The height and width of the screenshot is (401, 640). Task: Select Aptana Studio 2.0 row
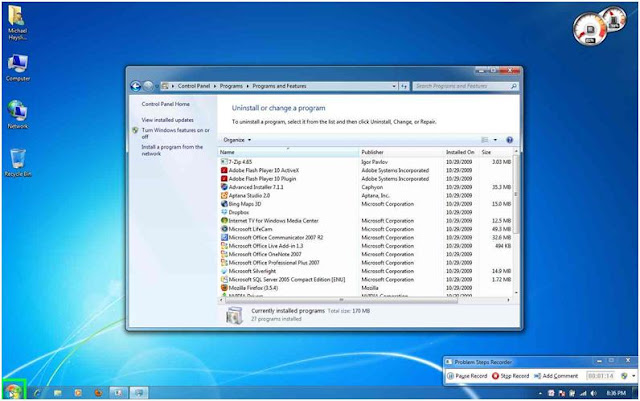pos(365,196)
